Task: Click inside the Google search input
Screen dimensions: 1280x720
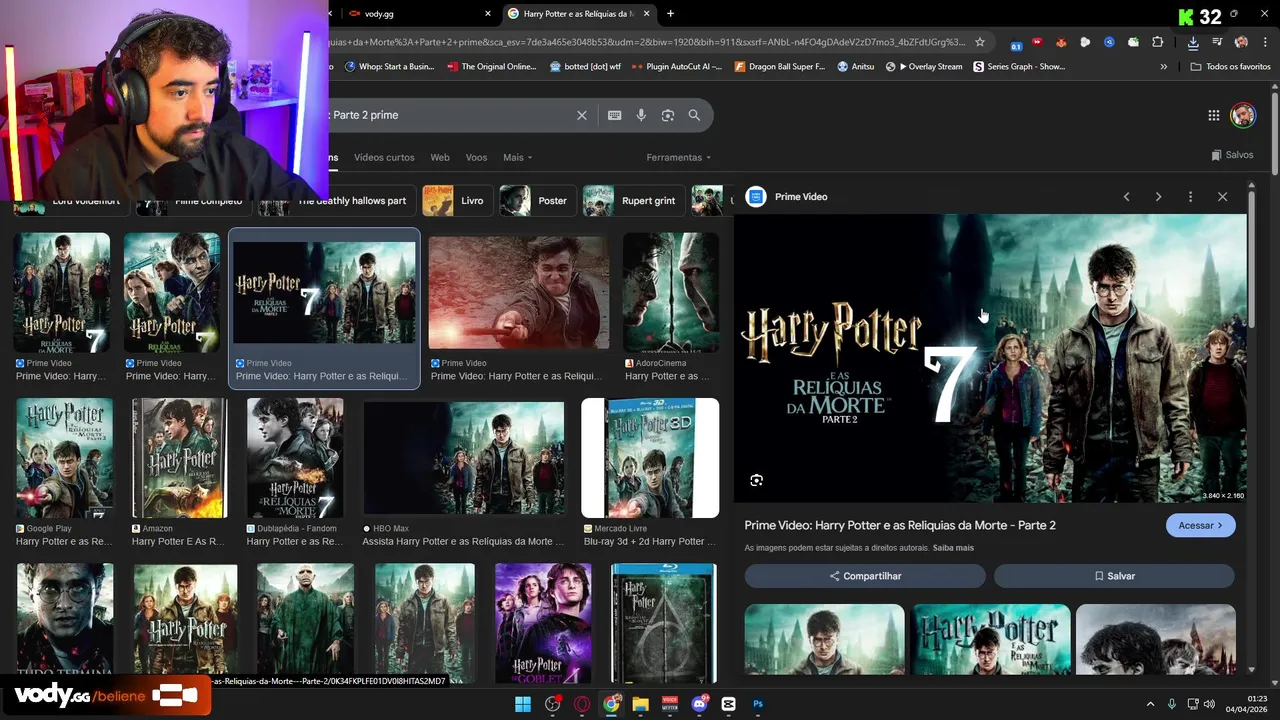Action: click(450, 115)
